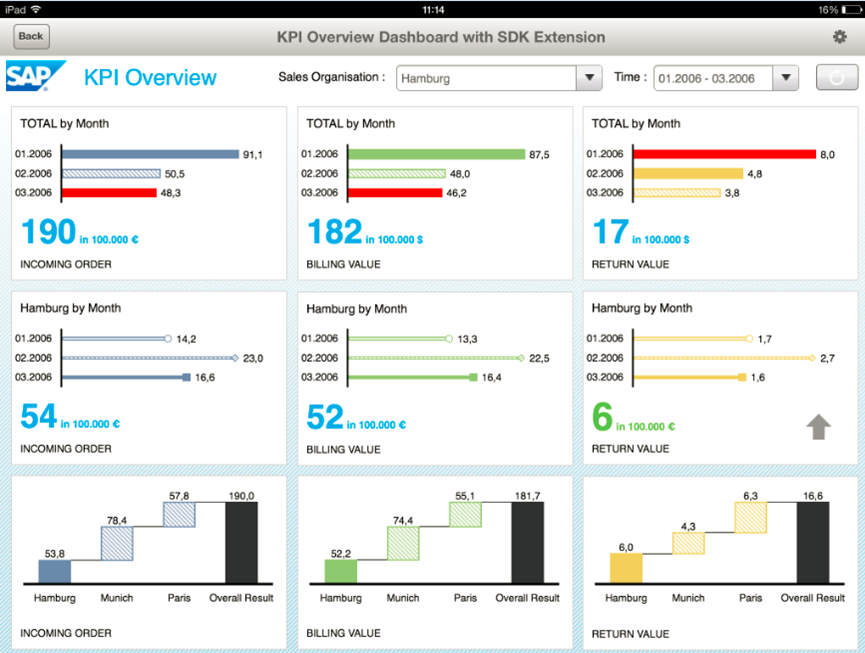Tap the refresh button beside Time

837,78
